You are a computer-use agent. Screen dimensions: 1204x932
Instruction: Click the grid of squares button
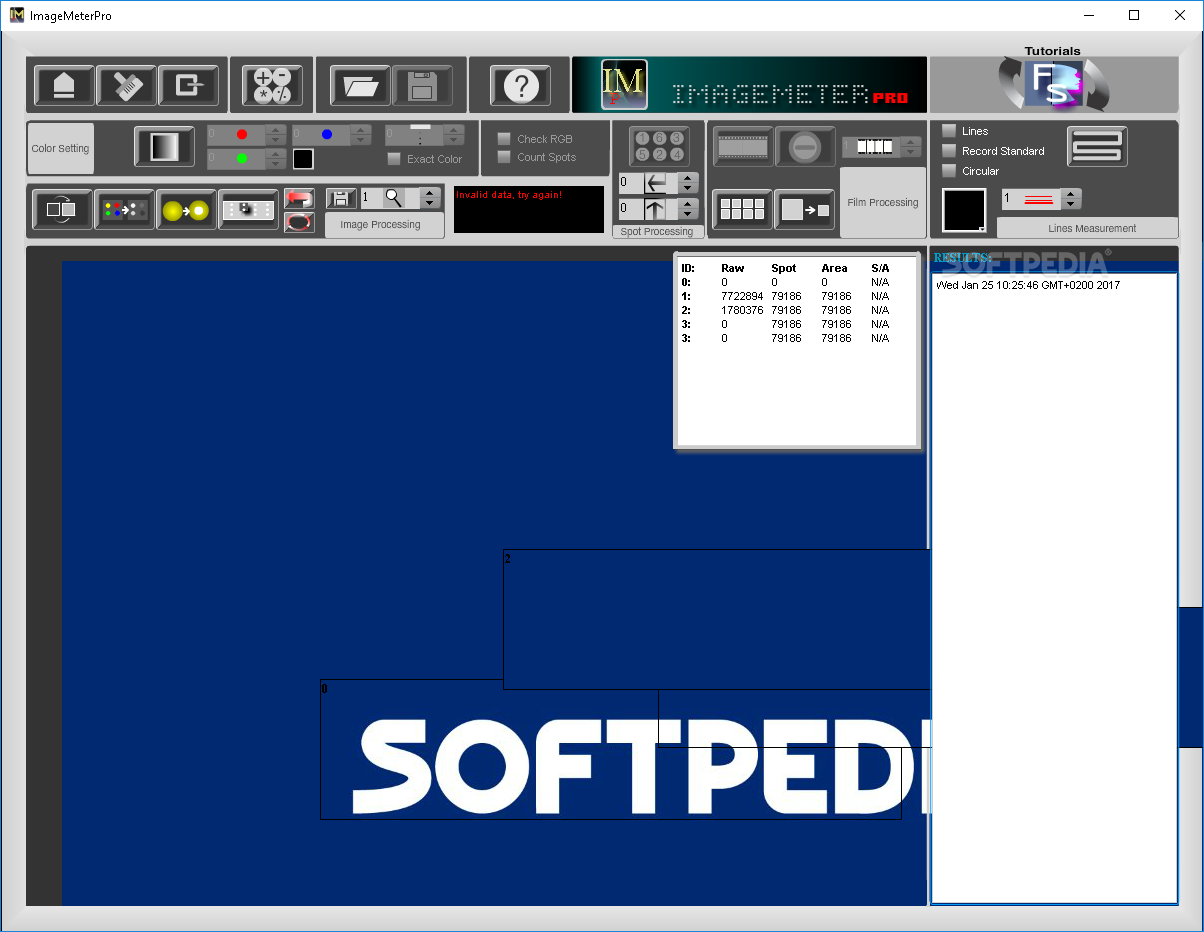742,210
